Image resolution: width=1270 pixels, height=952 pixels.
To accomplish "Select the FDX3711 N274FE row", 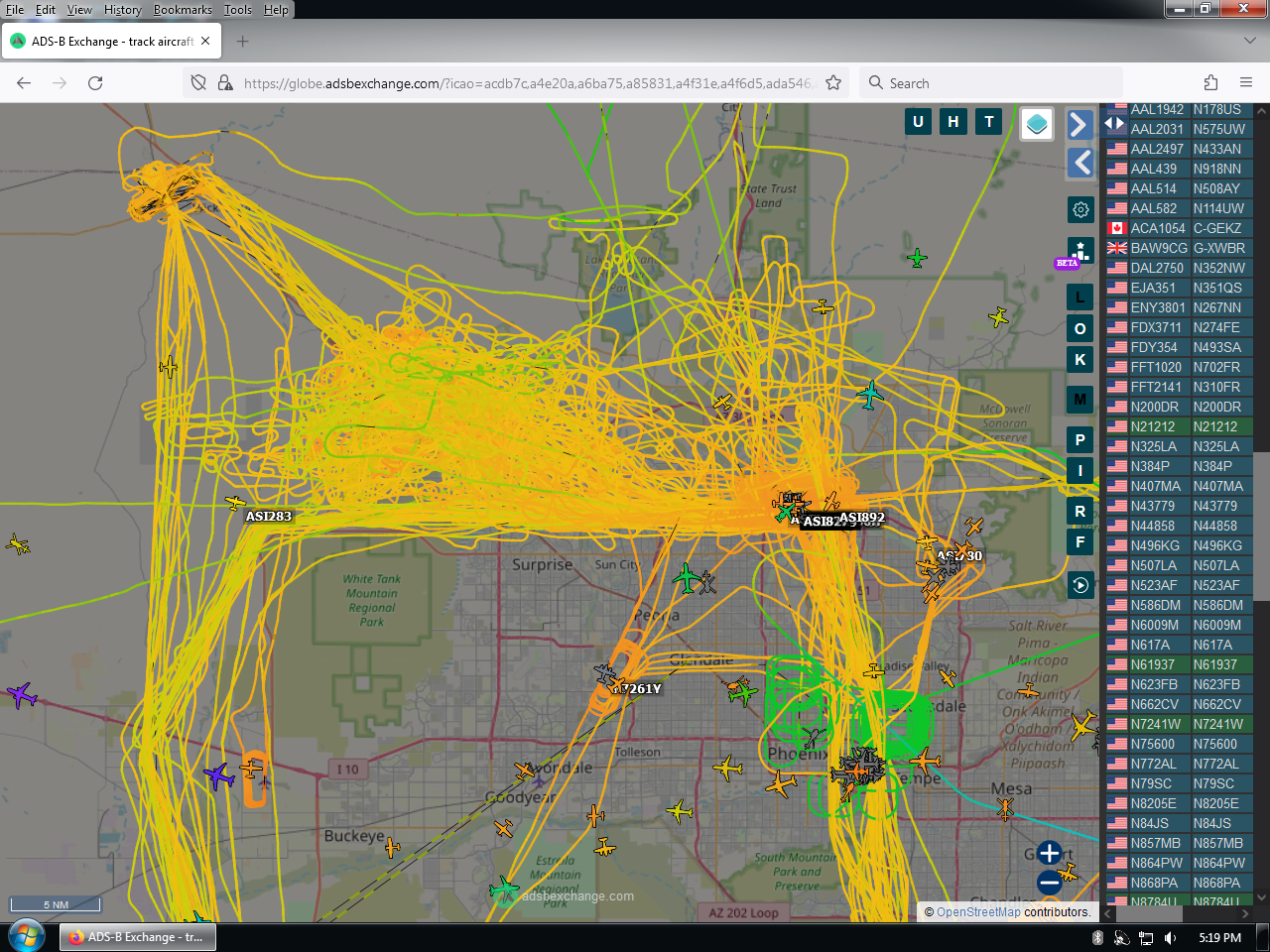I will tap(1178, 327).
